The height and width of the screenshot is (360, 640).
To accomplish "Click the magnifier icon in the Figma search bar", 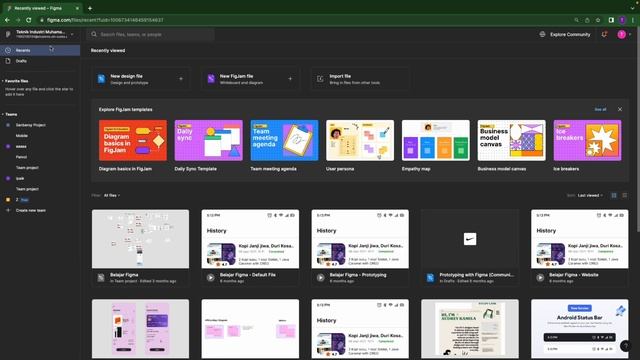I will pyautogui.click(x=94, y=34).
